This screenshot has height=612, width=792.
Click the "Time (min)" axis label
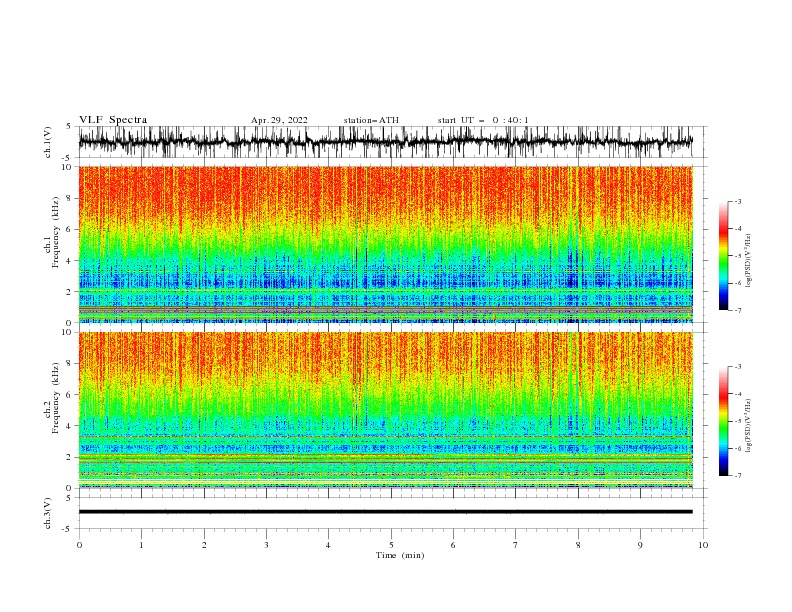point(400,555)
